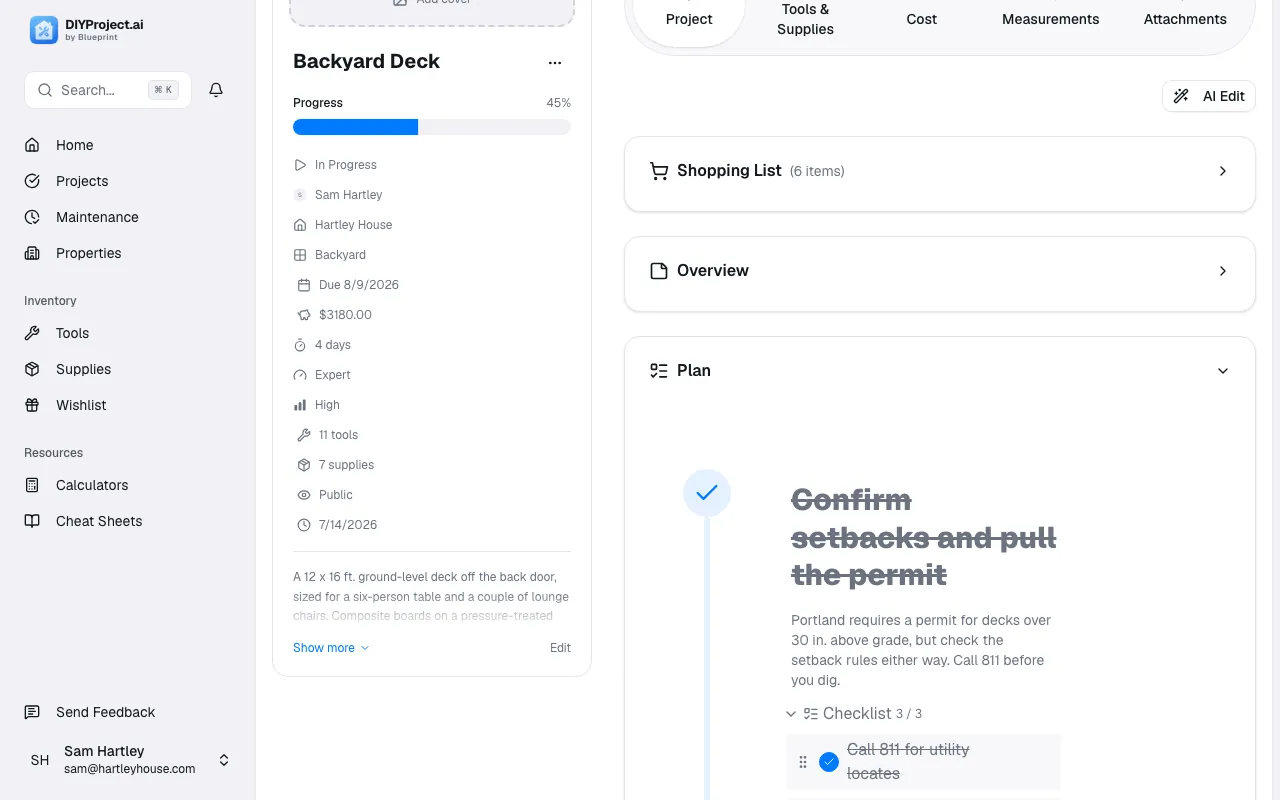1280x800 pixels.
Task: Click the wrench icon beside 11 tools
Action: pyautogui.click(x=304, y=435)
